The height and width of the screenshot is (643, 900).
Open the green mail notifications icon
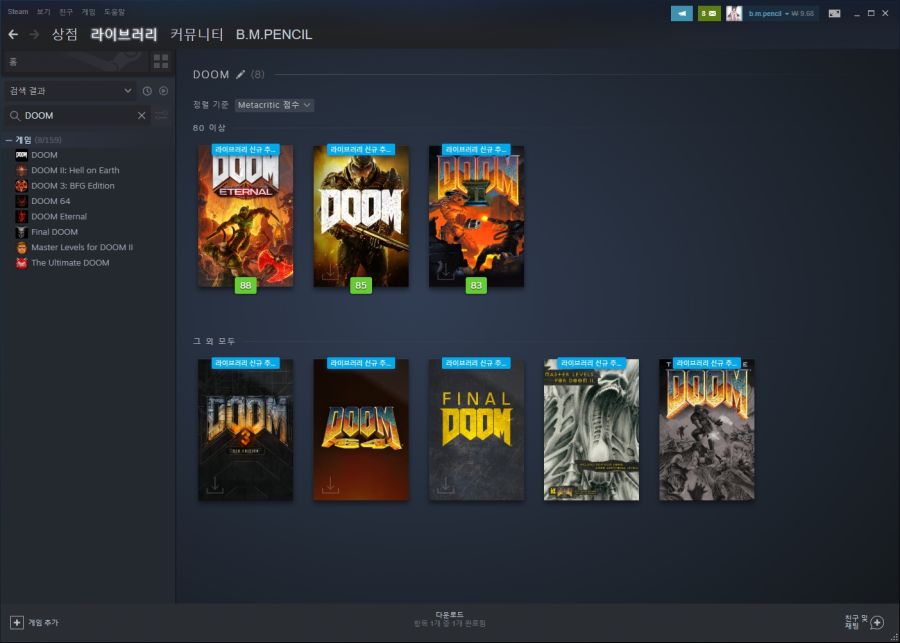pyautogui.click(x=710, y=13)
